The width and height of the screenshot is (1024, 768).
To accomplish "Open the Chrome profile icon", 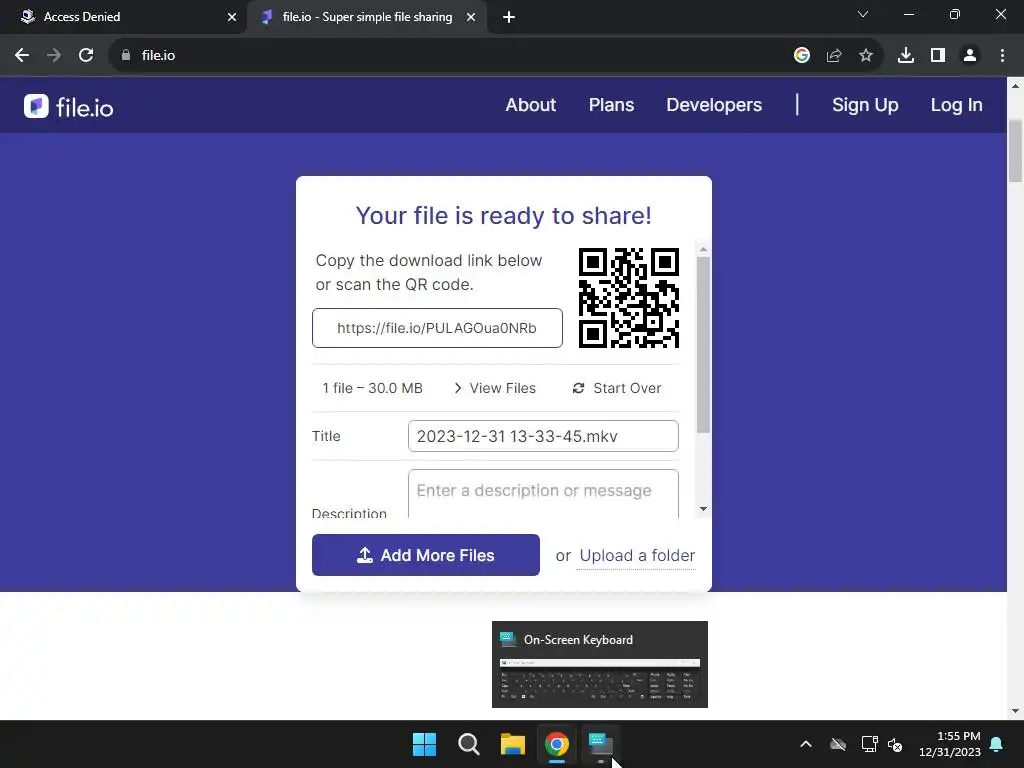I will pos(970,56).
